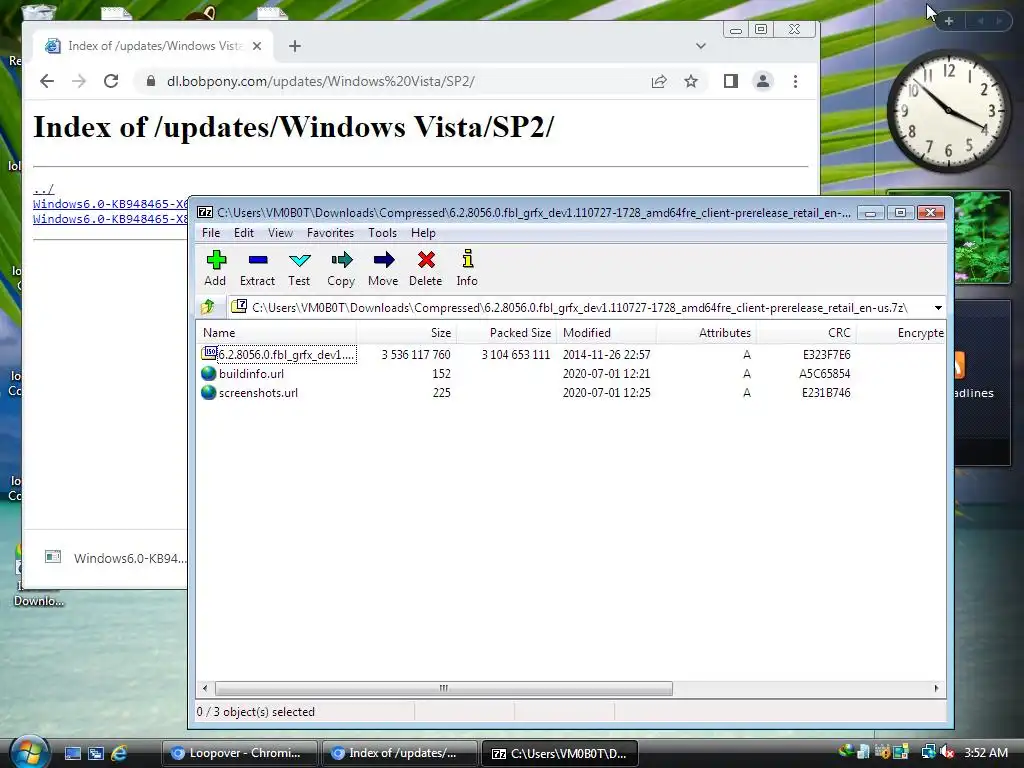
Task: Click the scroll-left arrow in 7-Zip list
Action: point(205,688)
